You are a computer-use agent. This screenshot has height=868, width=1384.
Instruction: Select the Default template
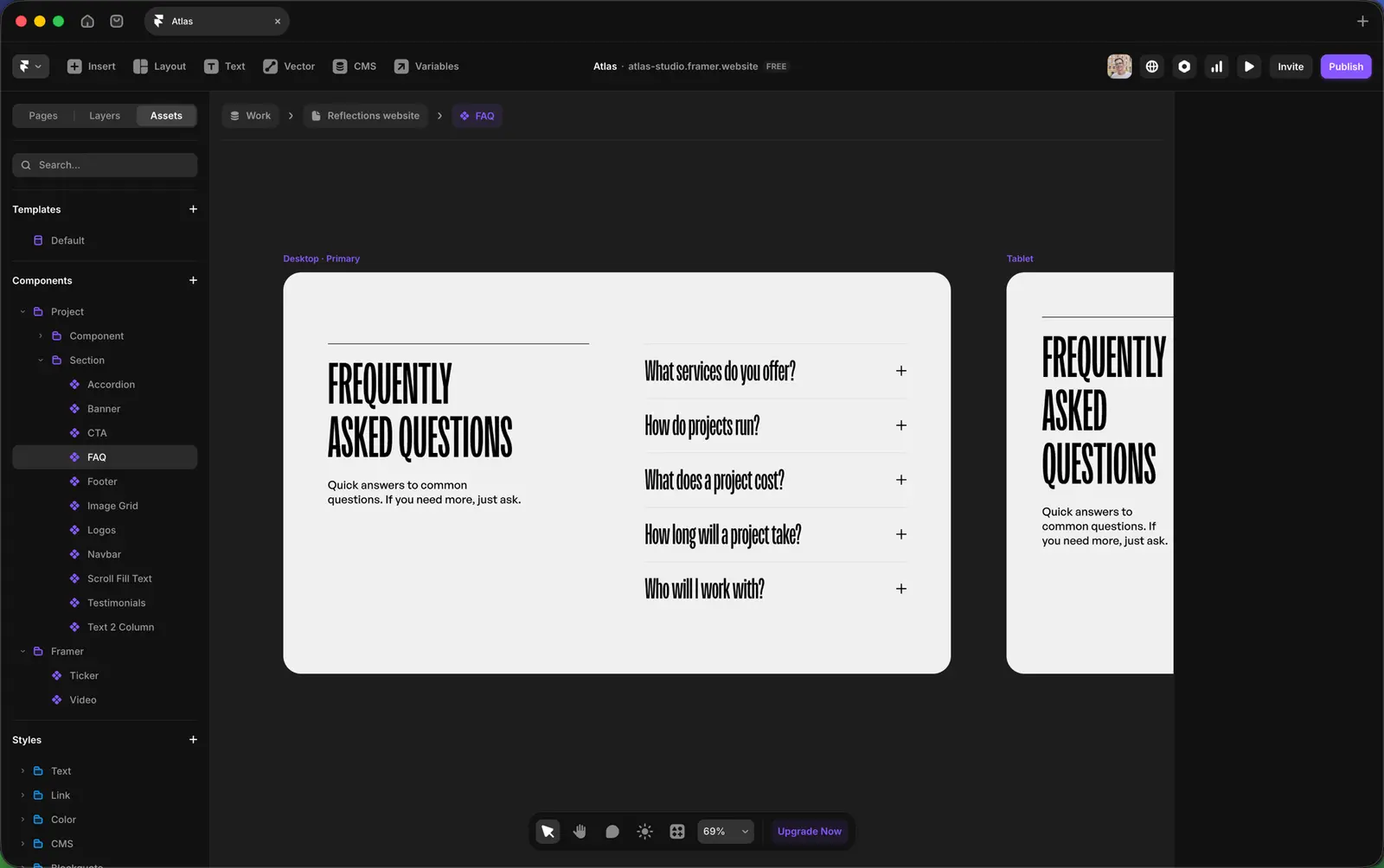(105, 240)
